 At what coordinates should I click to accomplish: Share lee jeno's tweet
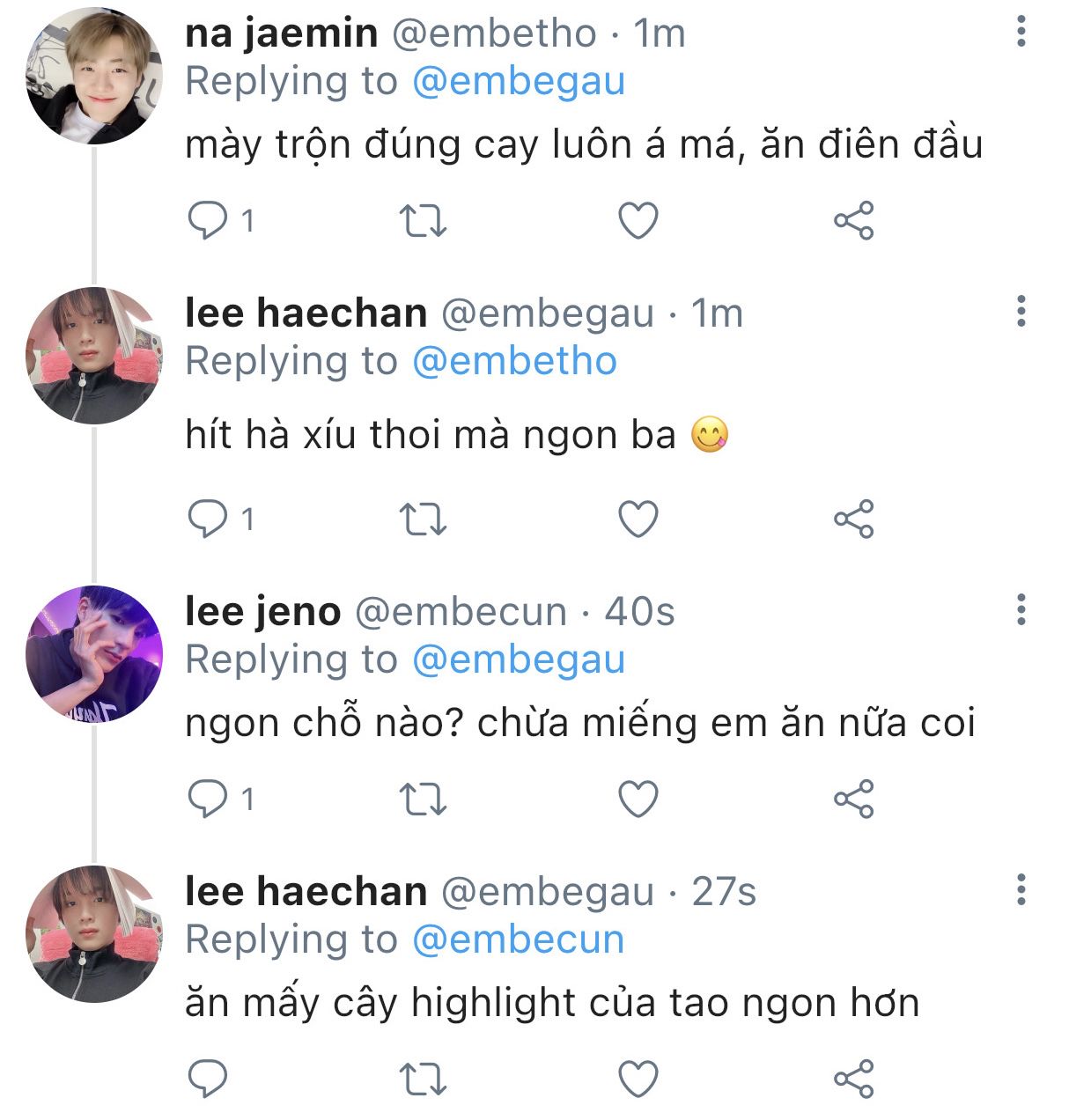click(x=853, y=799)
